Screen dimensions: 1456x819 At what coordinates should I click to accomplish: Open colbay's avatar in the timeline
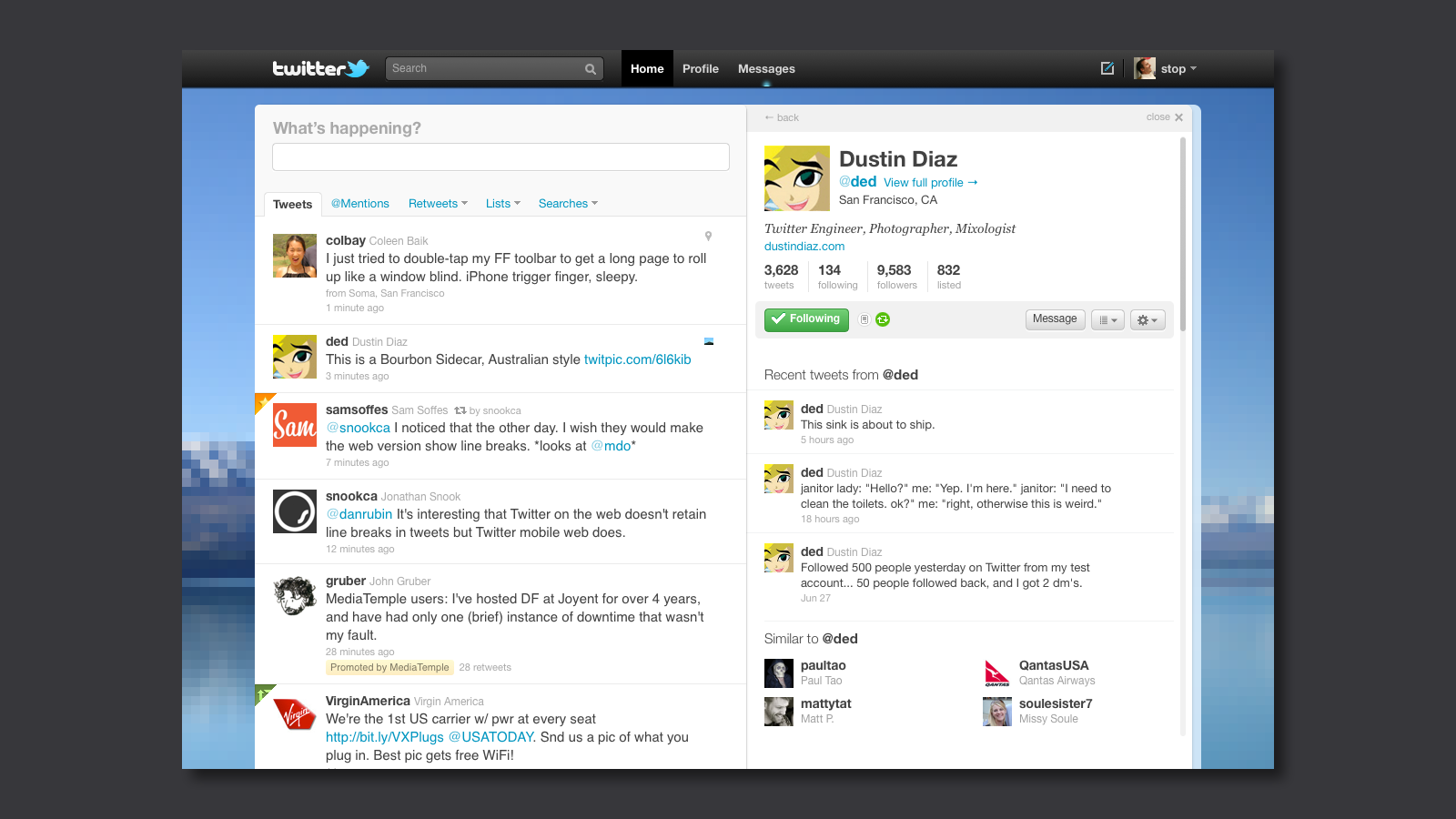click(295, 256)
